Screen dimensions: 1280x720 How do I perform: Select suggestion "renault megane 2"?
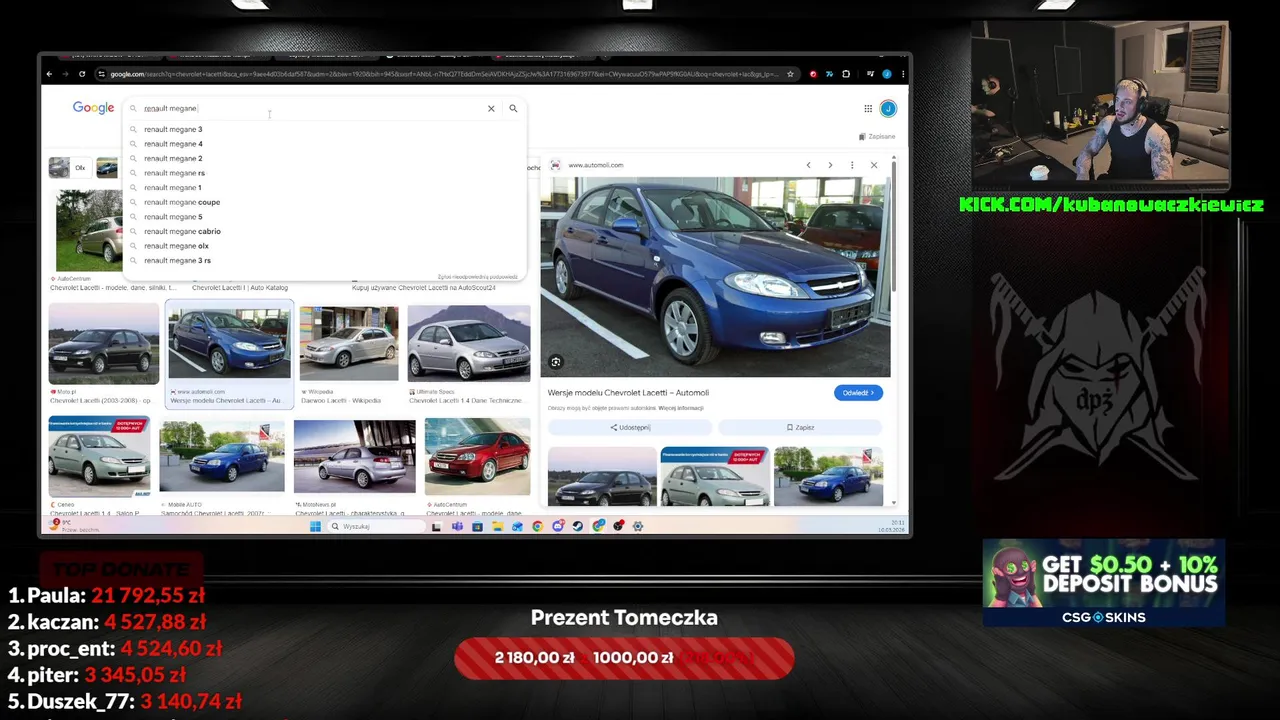[324, 158]
